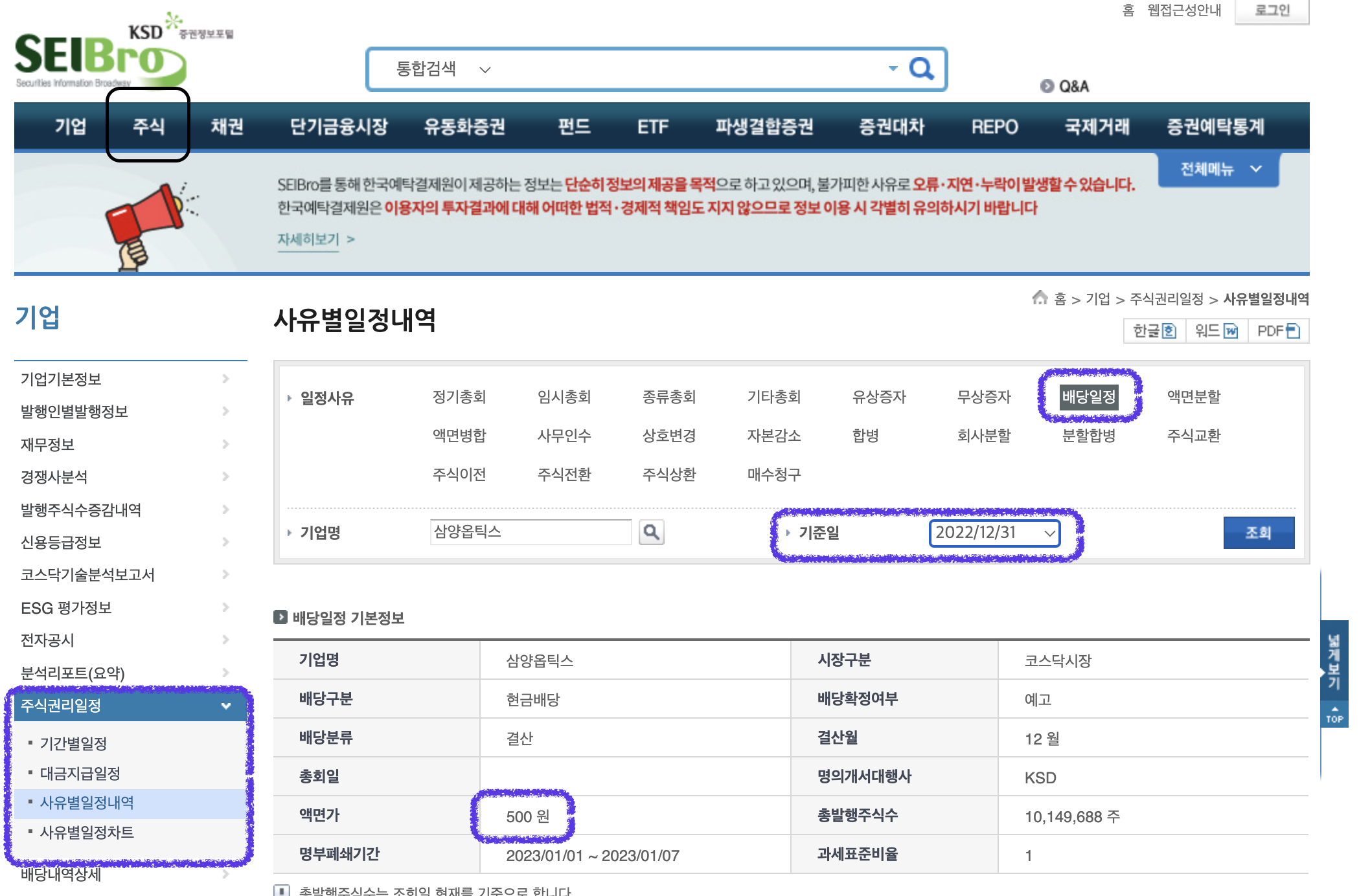Open 국제거래 main menu tab
Image resolution: width=1359 pixels, height=896 pixels.
[x=1097, y=126]
